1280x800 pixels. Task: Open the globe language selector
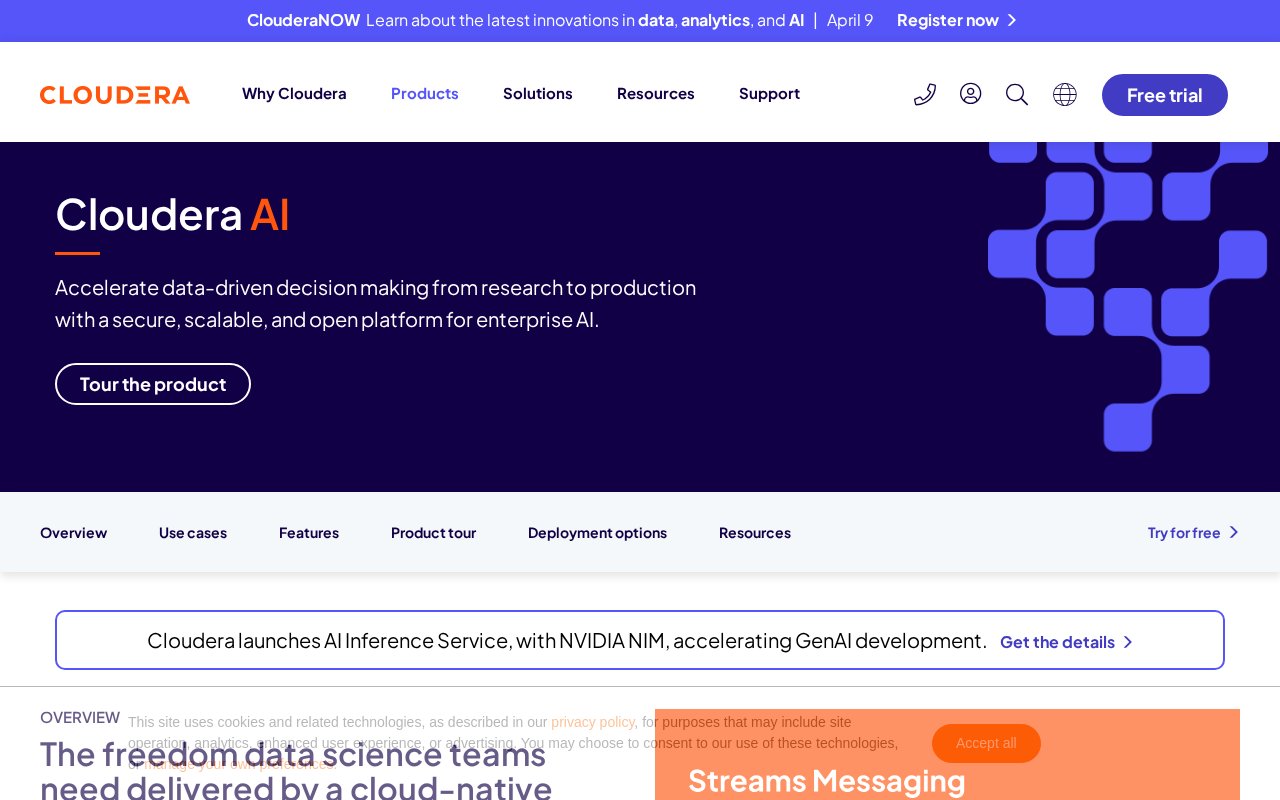click(x=1065, y=94)
